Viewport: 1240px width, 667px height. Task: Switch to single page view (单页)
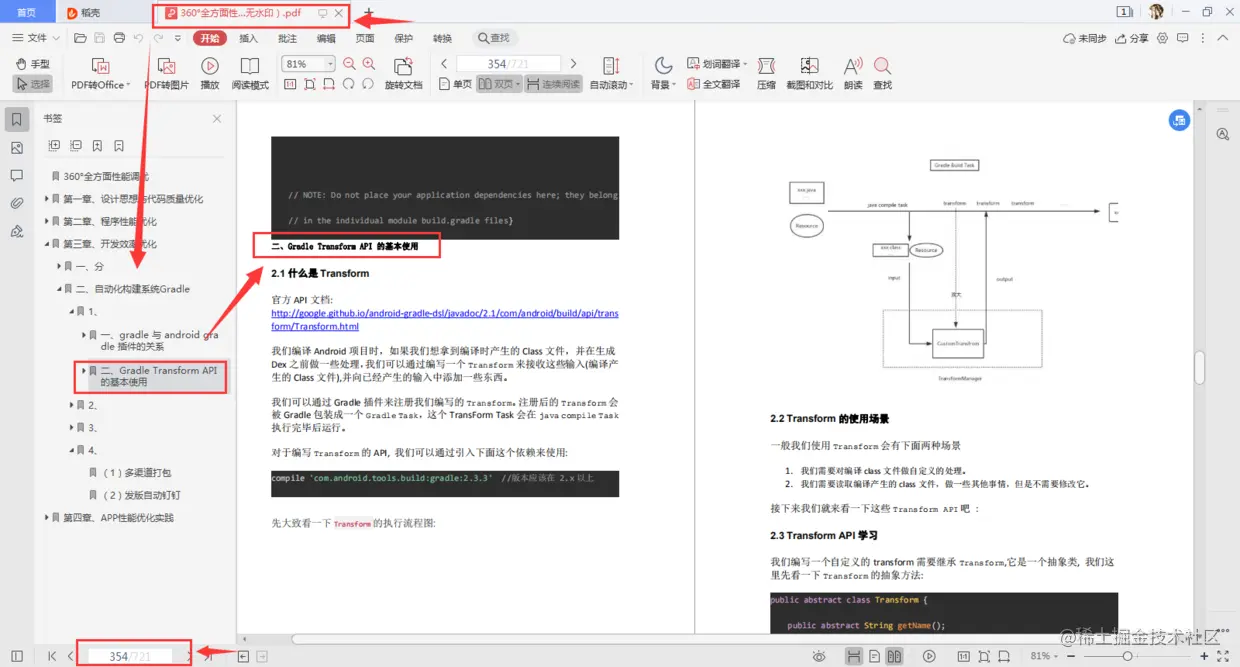click(455, 85)
